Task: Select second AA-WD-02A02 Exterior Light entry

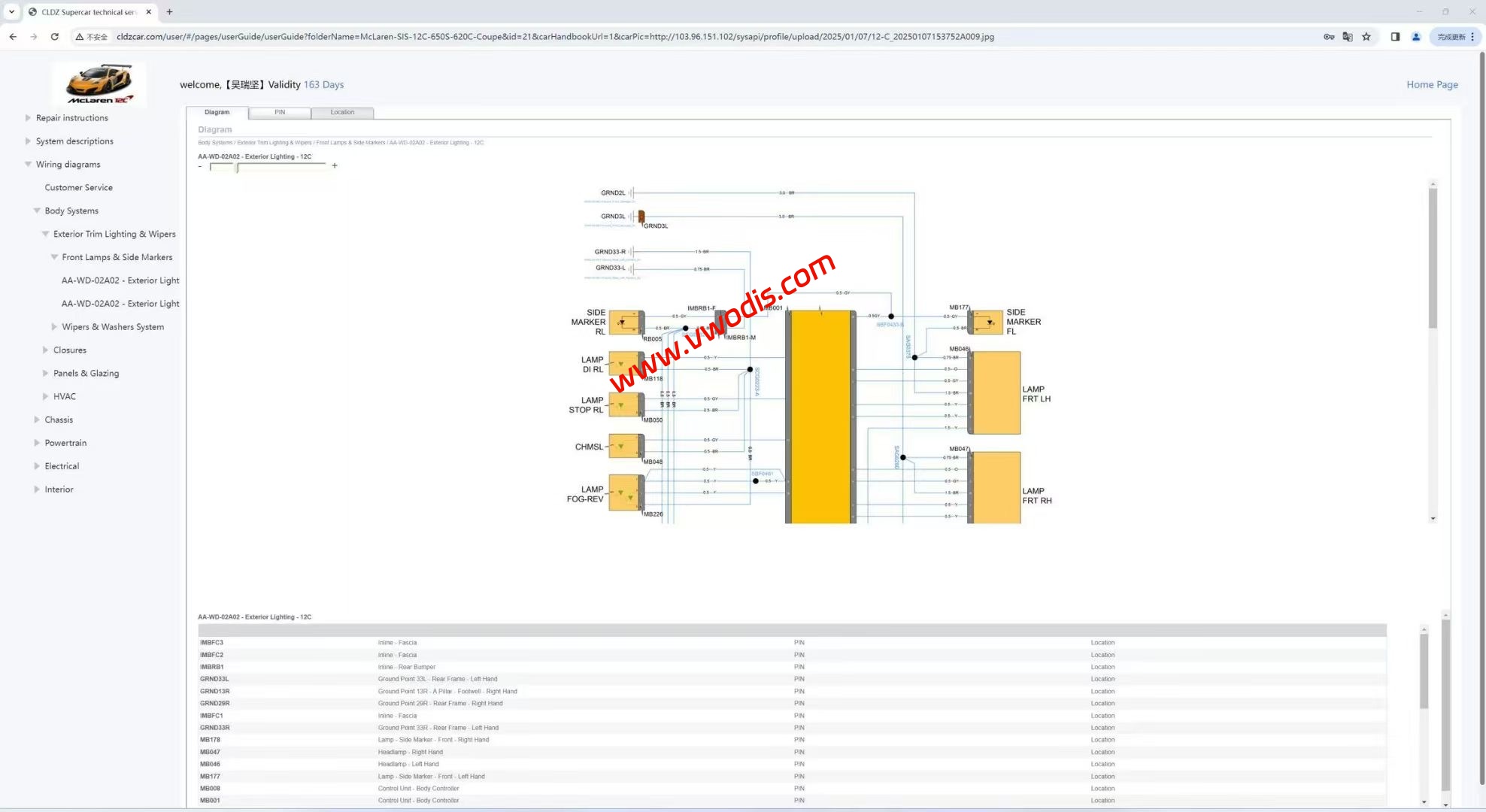Action: 120,304
